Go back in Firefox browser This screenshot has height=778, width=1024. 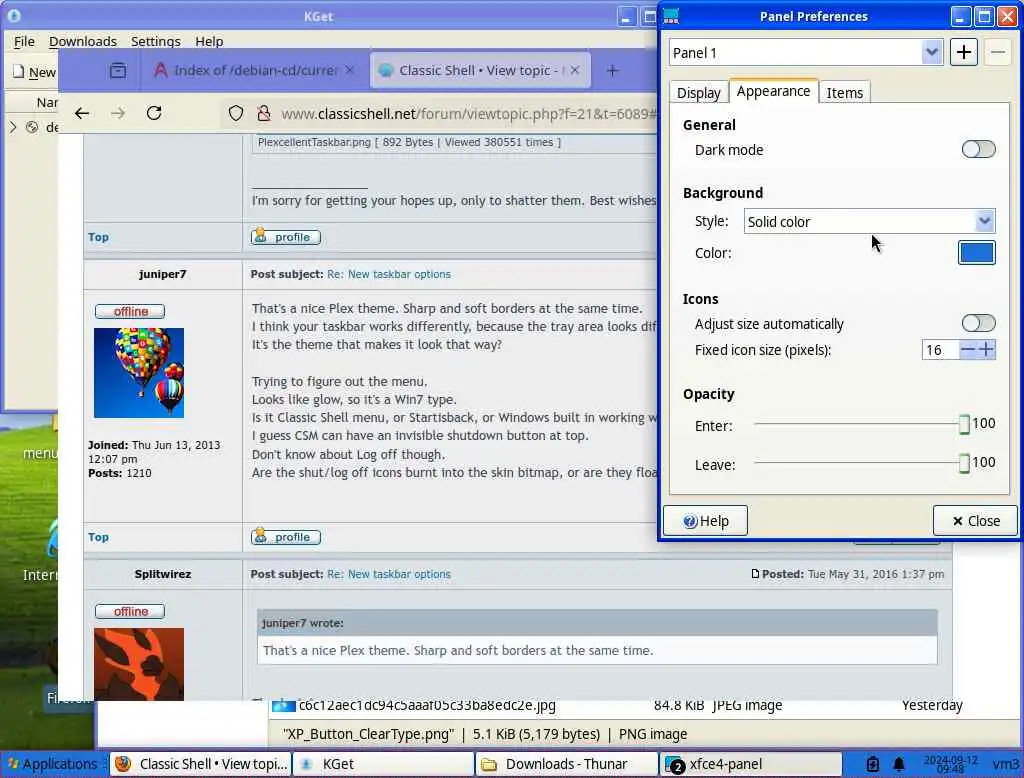point(82,113)
